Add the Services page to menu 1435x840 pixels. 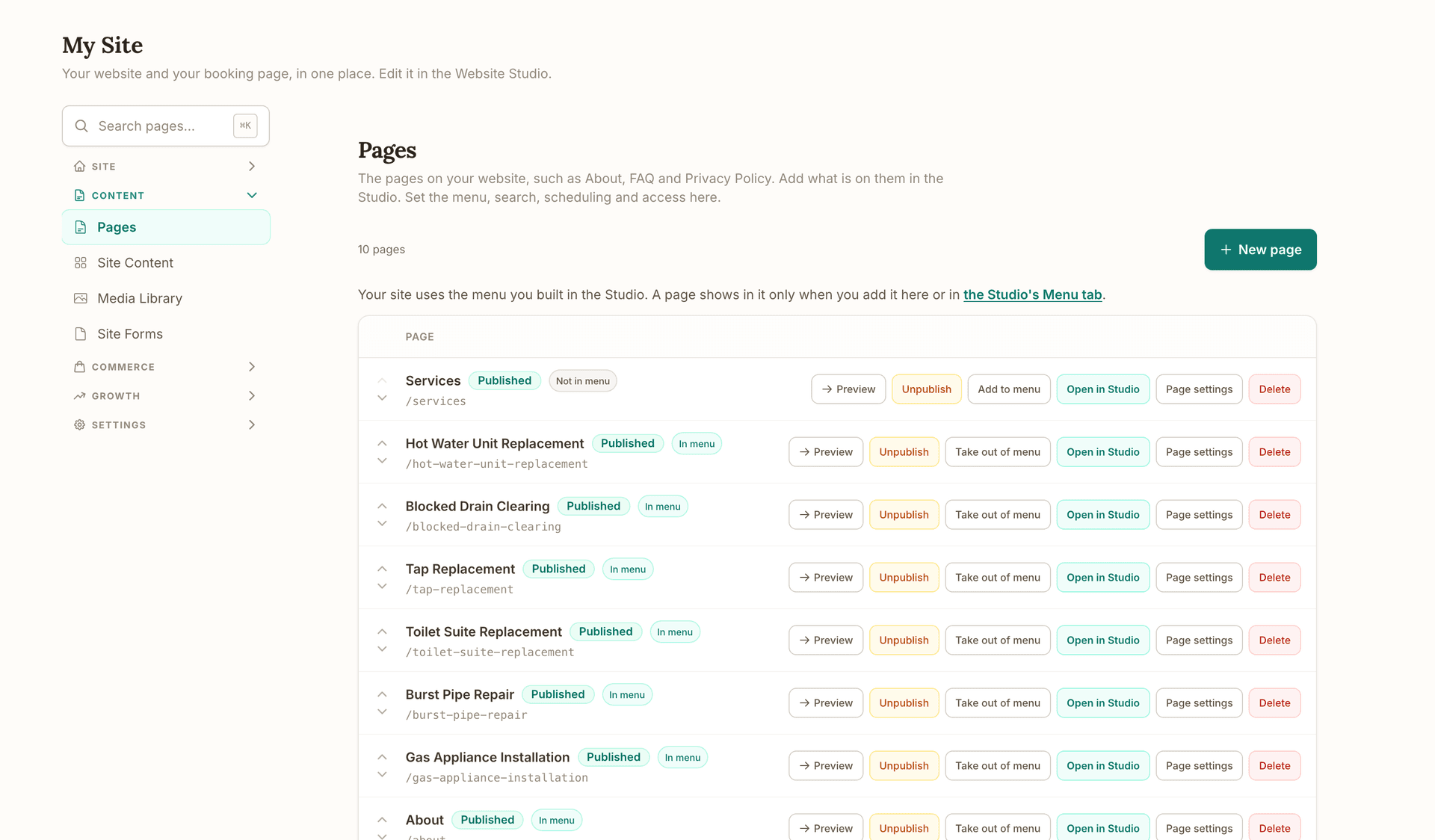tap(1008, 389)
